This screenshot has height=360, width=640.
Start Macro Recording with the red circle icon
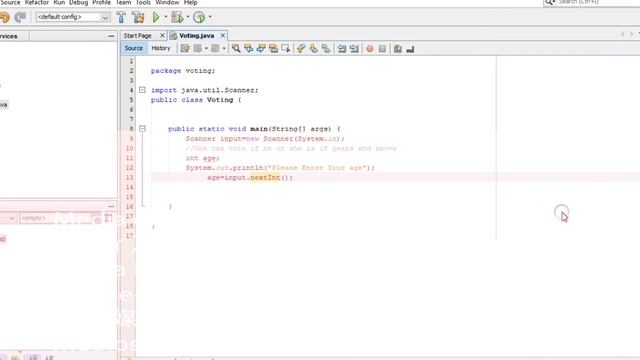click(370, 49)
